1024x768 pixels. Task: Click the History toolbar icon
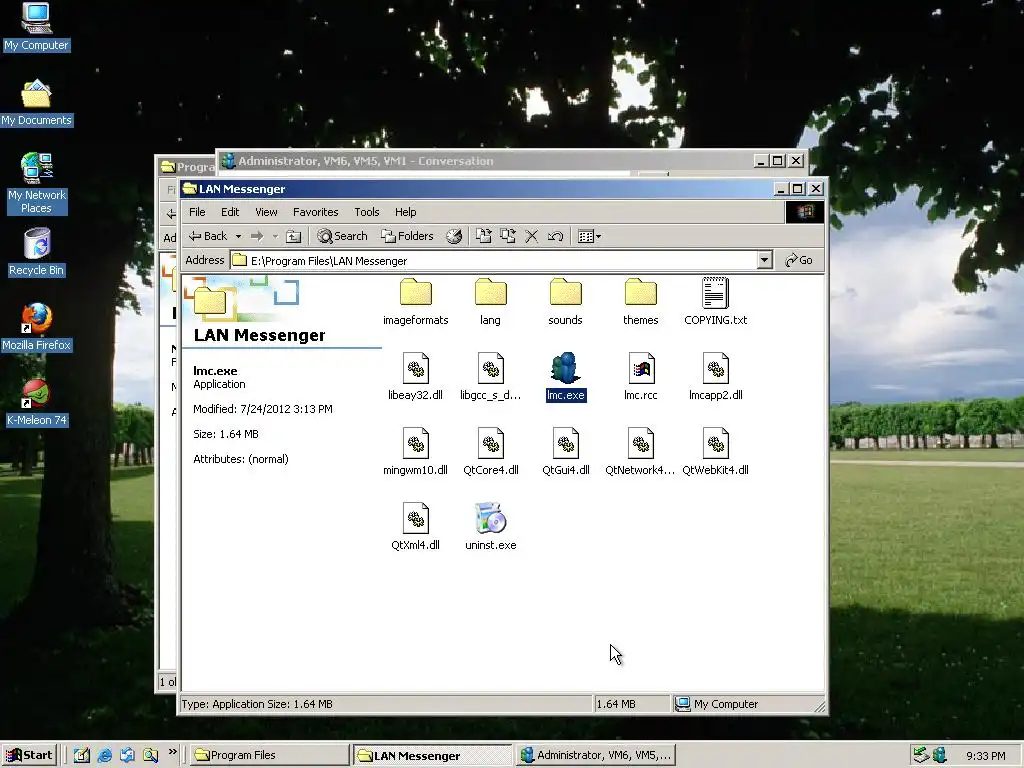[x=454, y=236]
